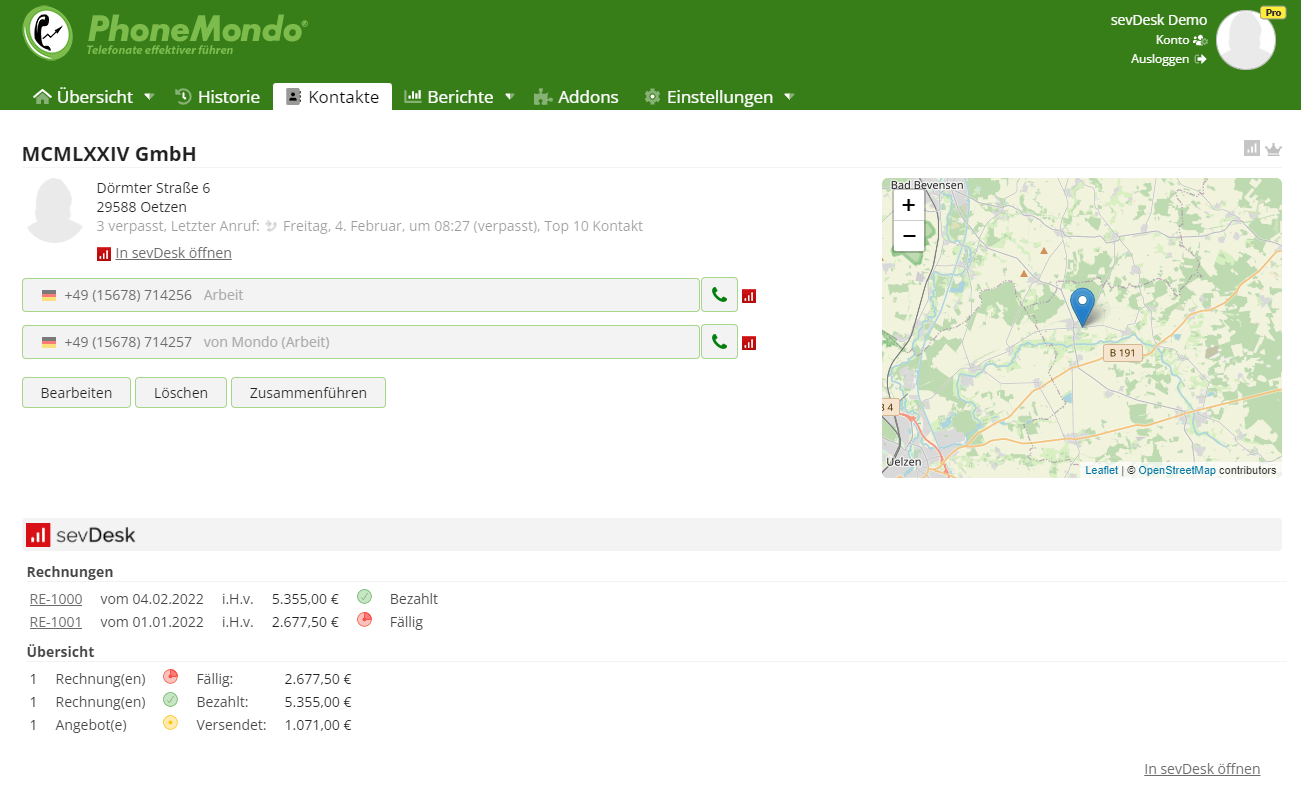Screen dimensions: 1301x786
Task: Click the user avatar in header
Action: [x=1245, y=40]
